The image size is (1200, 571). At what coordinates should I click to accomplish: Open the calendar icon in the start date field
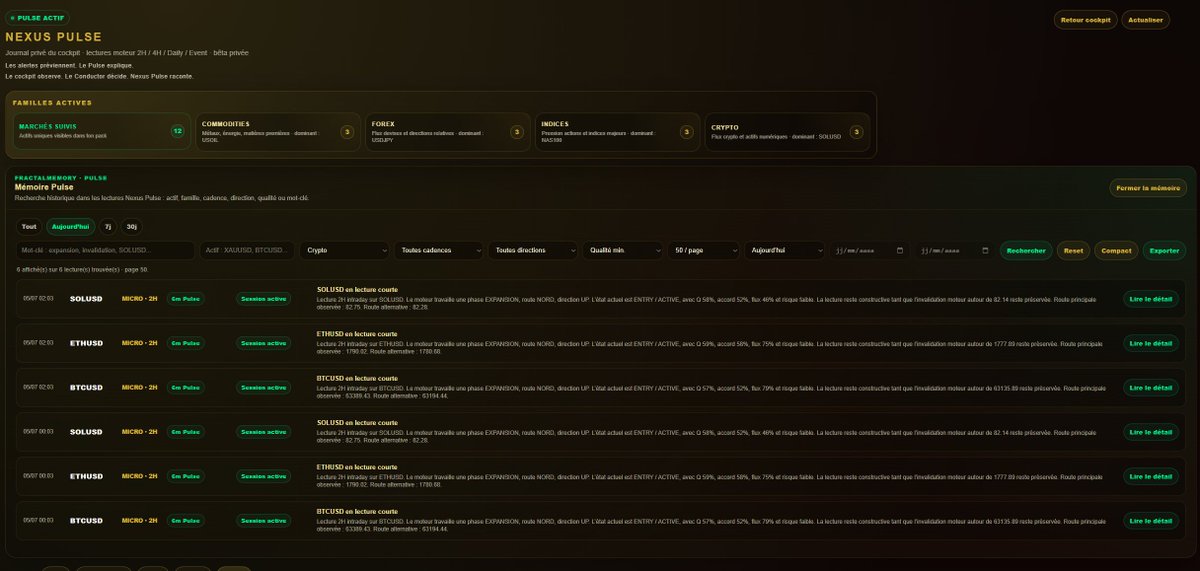(900, 250)
